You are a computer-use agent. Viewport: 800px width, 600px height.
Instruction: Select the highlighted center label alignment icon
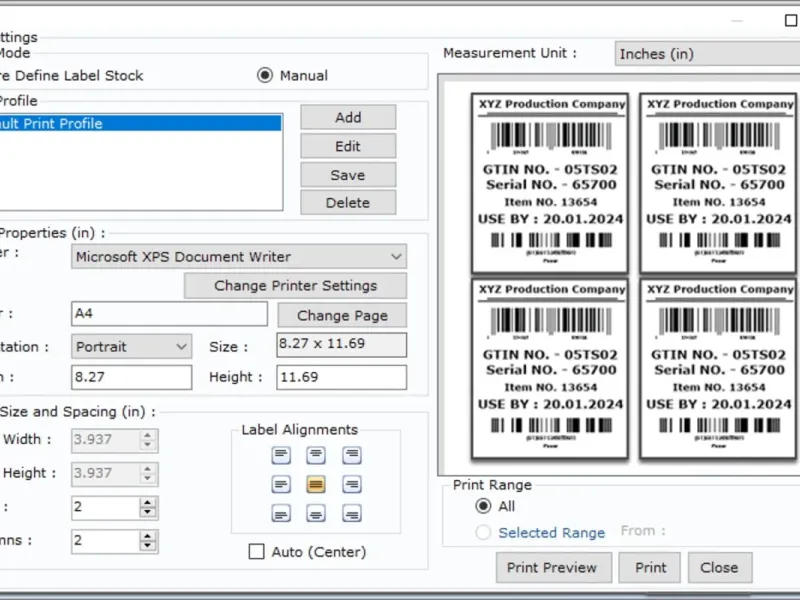click(316, 485)
